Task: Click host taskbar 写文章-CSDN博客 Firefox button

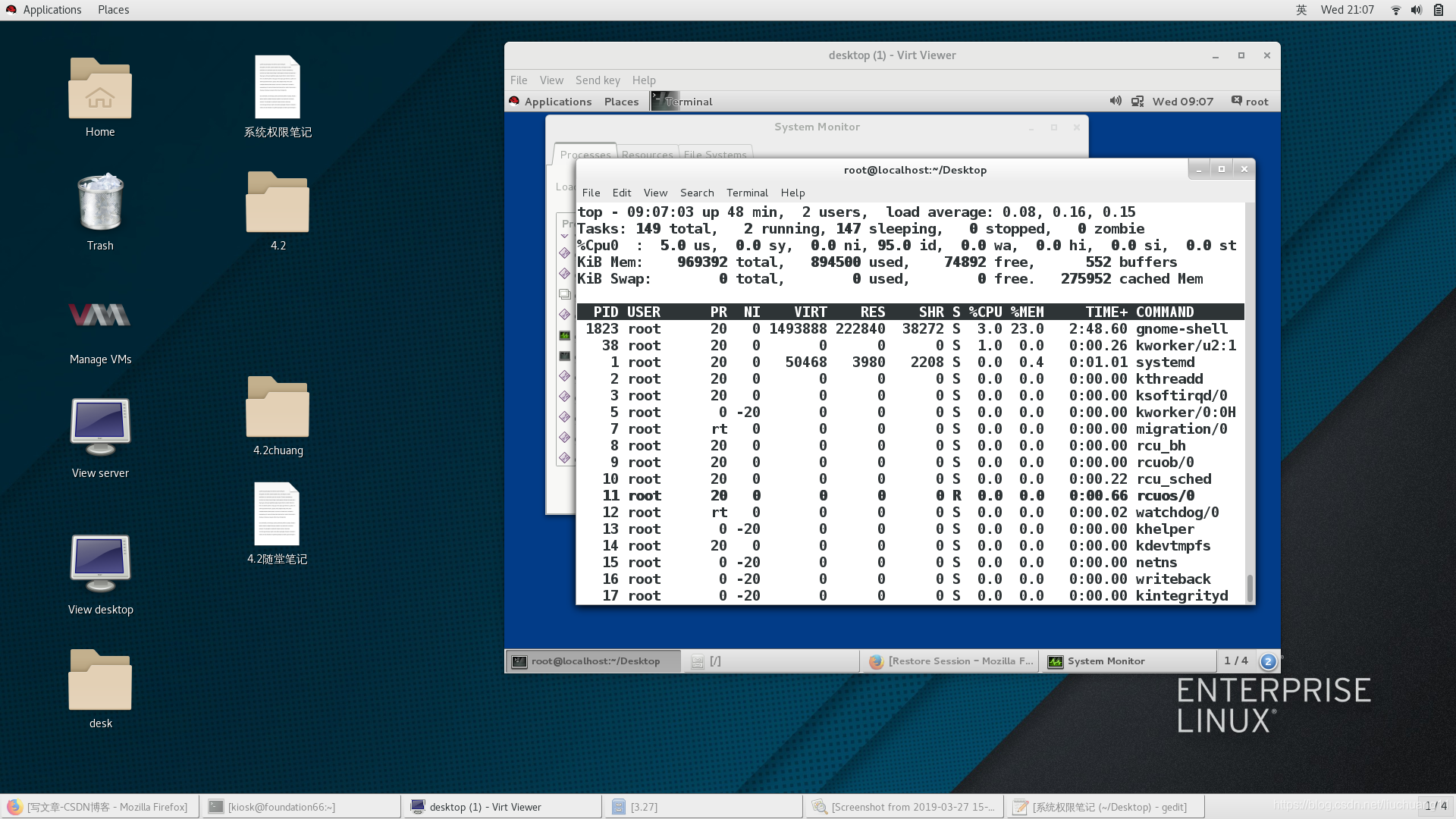Action: [100, 807]
